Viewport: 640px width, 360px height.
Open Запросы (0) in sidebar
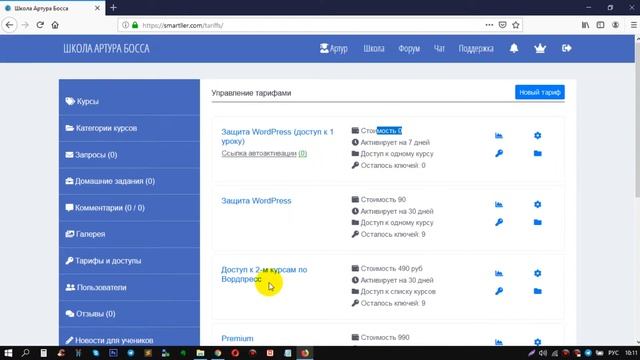[129, 155]
